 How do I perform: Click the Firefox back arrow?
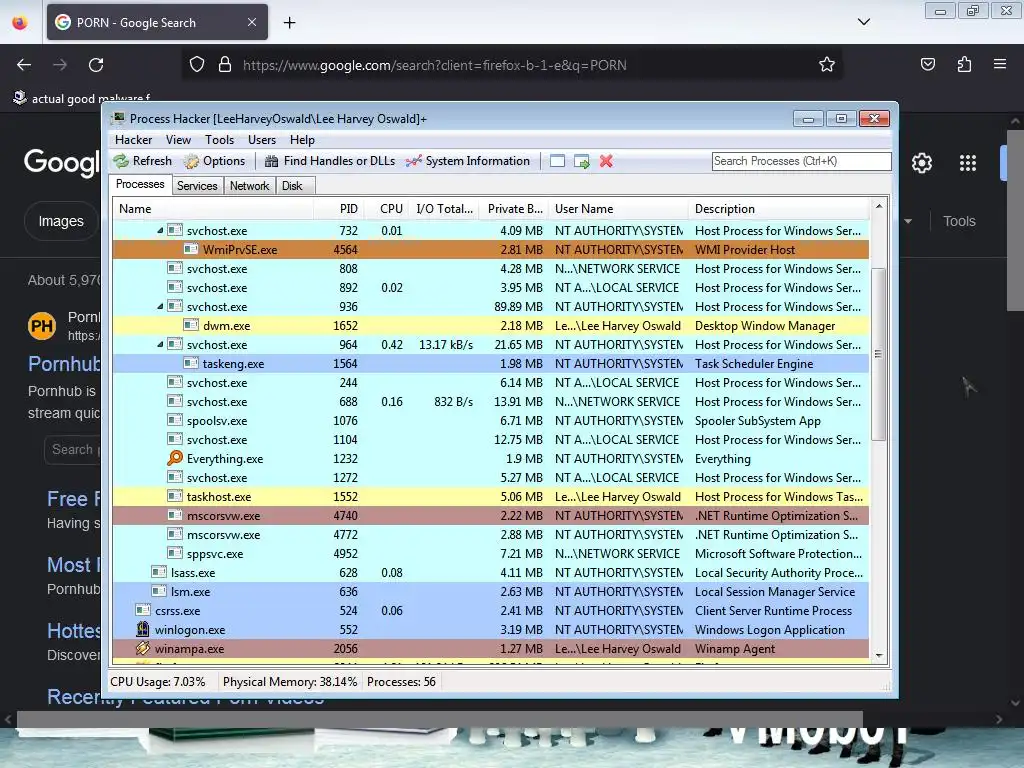[24, 65]
